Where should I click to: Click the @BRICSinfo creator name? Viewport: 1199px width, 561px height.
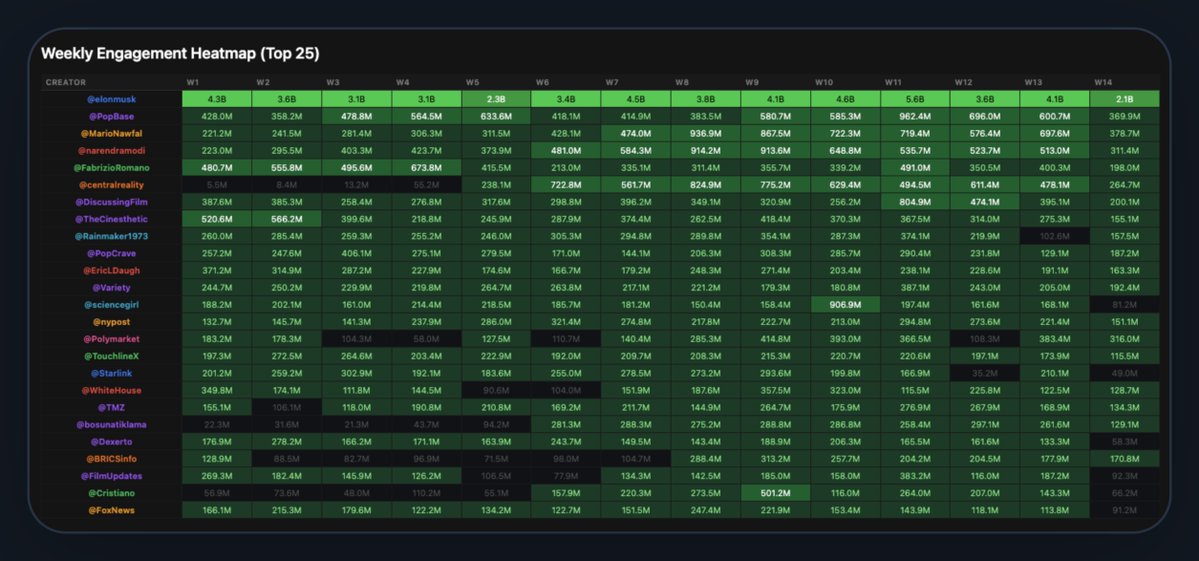click(112, 459)
